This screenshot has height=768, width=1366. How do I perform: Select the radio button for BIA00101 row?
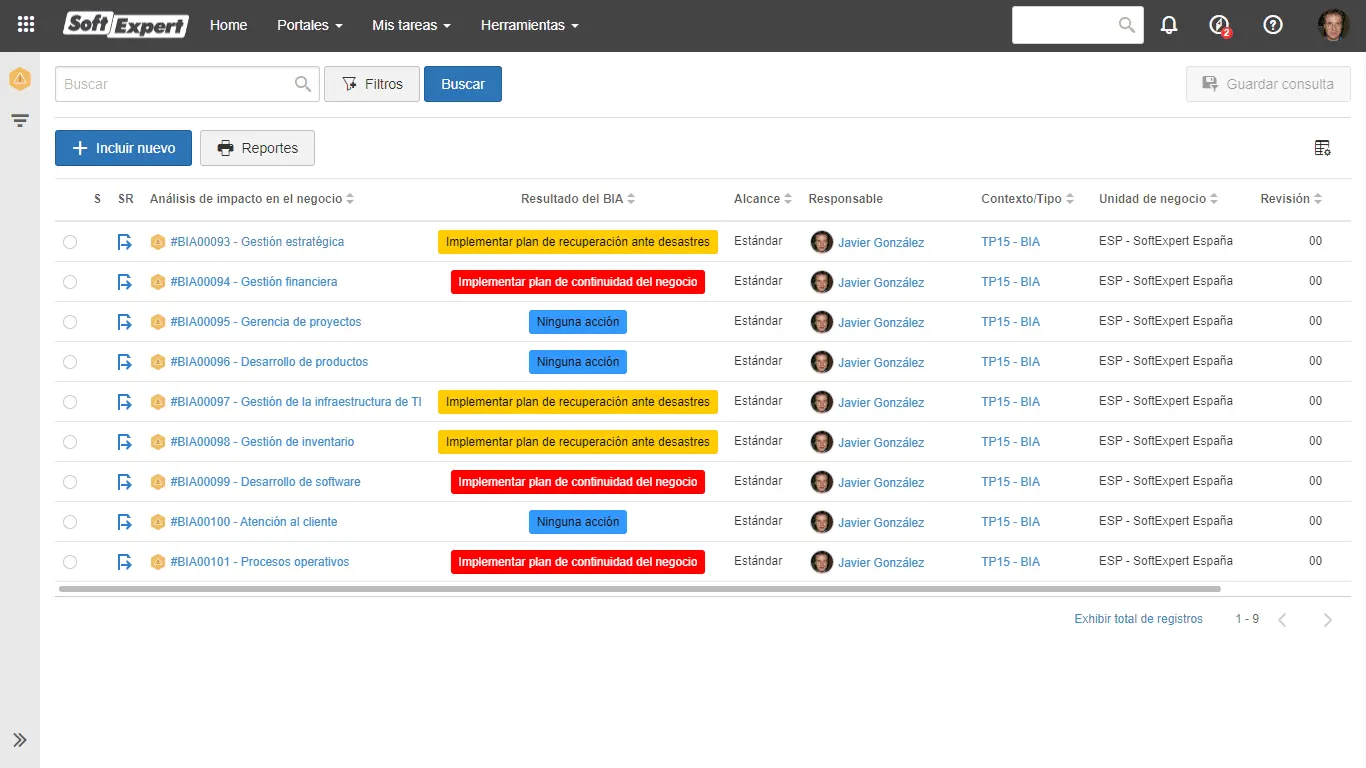pyautogui.click(x=70, y=562)
